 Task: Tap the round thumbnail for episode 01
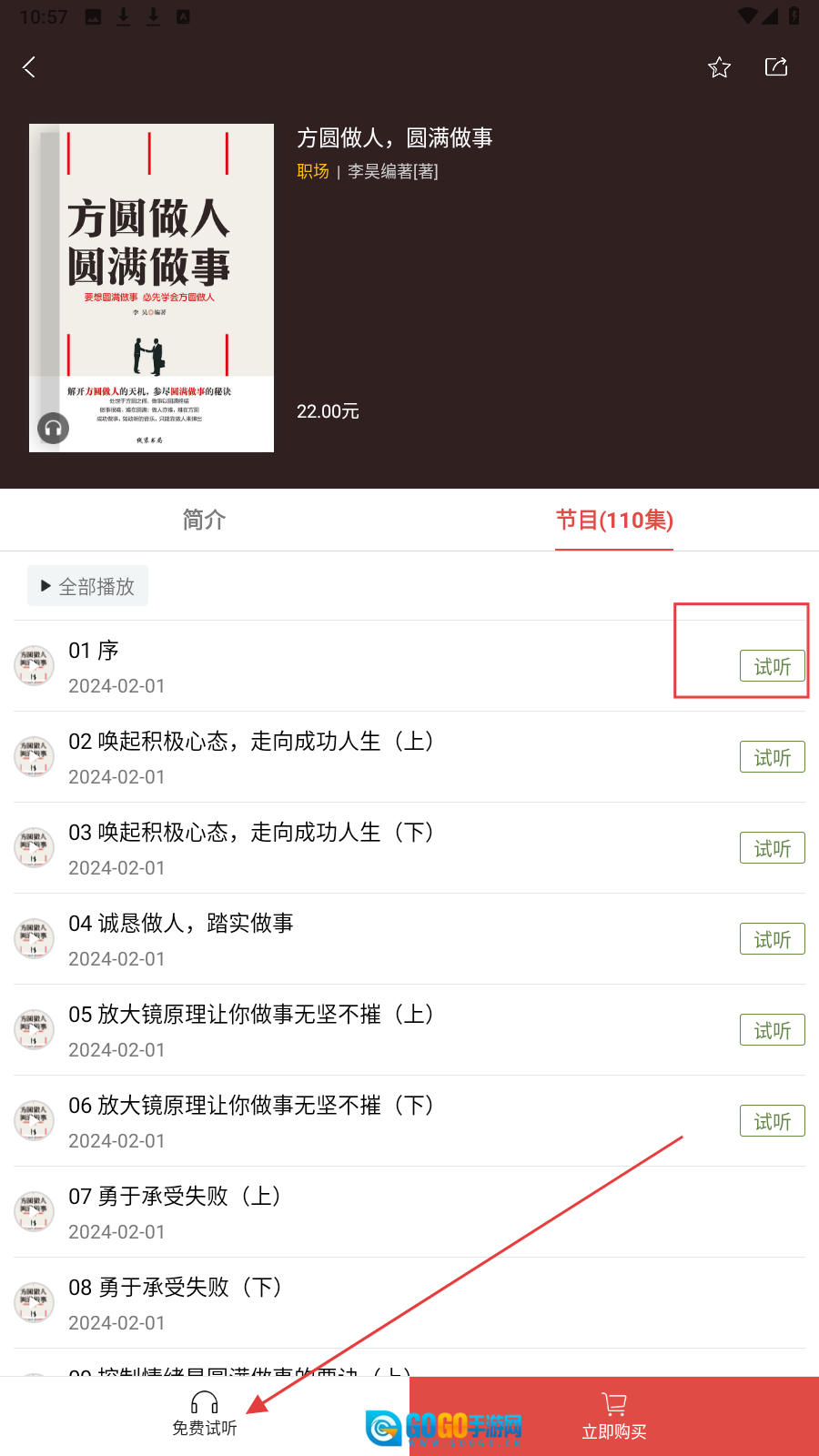[x=34, y=665]
